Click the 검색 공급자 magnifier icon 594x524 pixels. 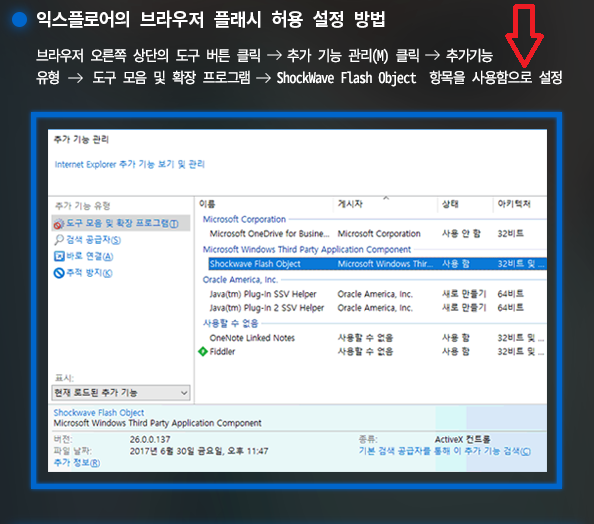pos(59,240)
